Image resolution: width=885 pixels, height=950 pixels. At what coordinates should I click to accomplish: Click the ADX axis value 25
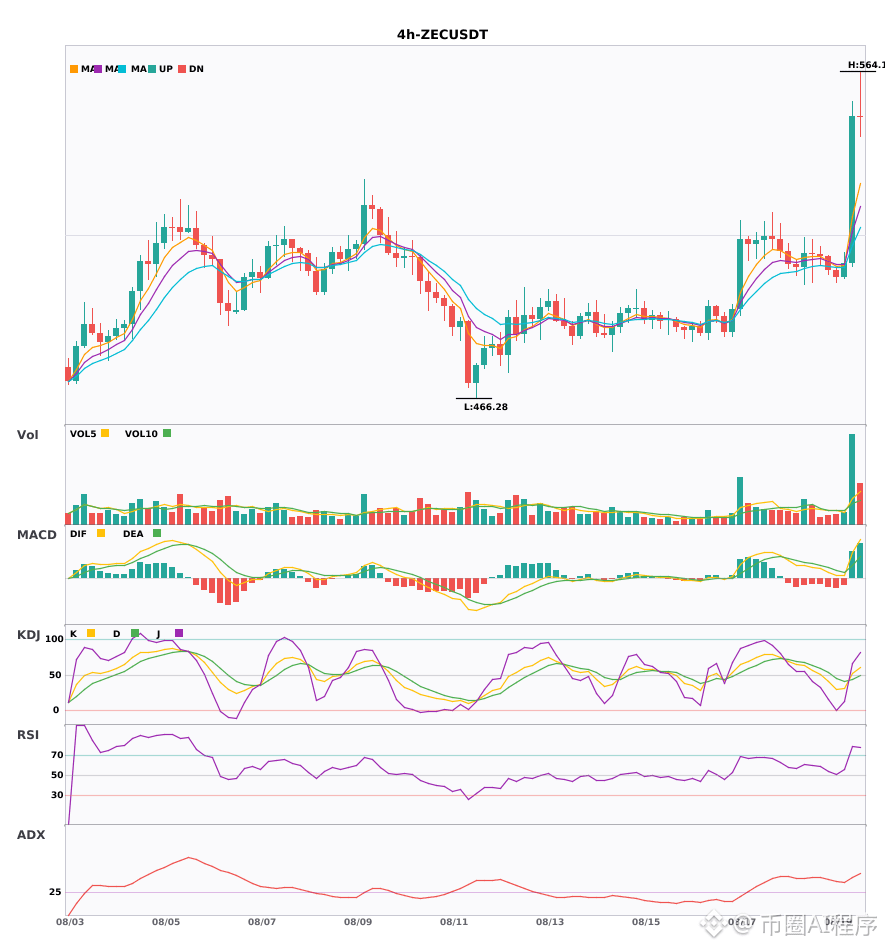[x=55, y=892]
